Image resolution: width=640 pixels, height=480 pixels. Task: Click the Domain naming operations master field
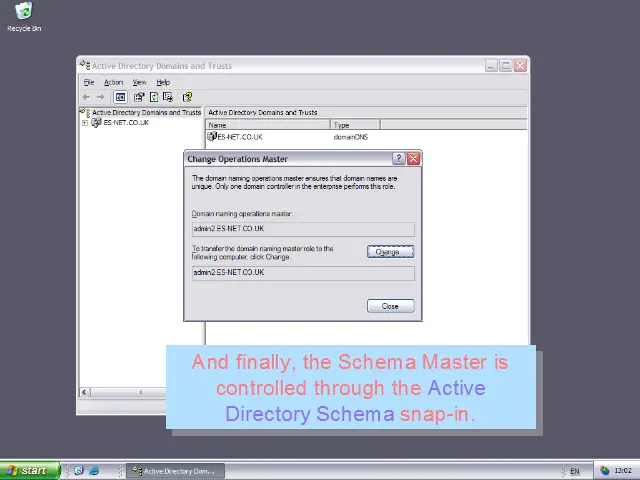303,229
